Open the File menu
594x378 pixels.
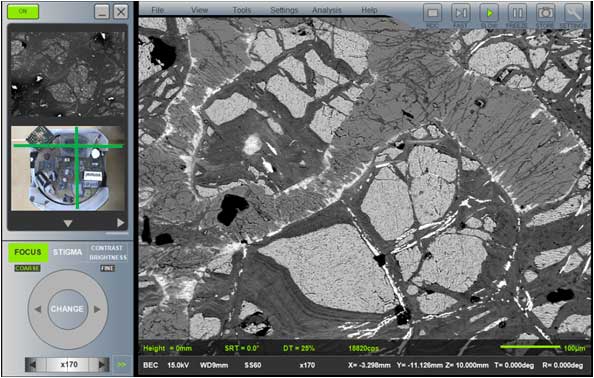157,10
